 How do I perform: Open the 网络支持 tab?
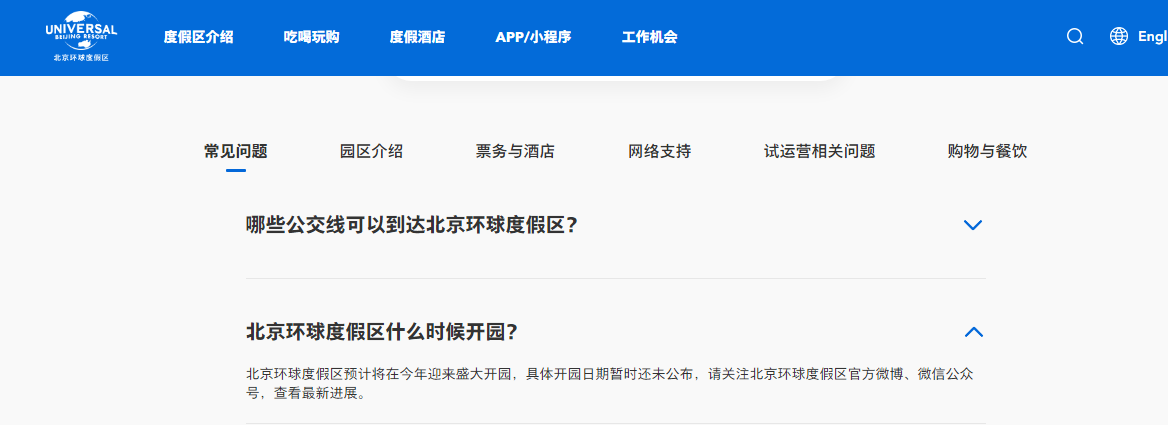[x=659, y=152]
